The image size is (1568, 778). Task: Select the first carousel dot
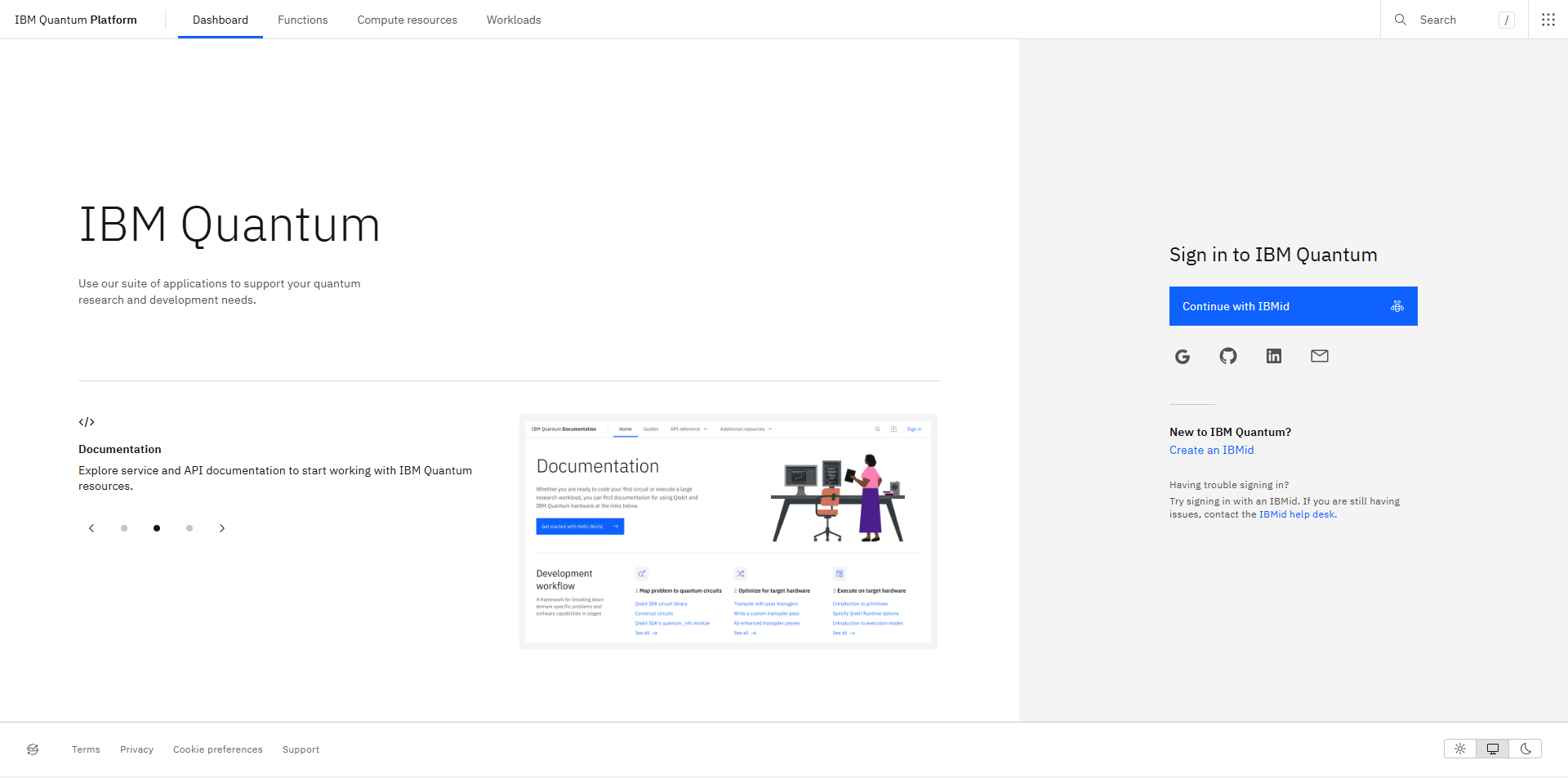124,528
